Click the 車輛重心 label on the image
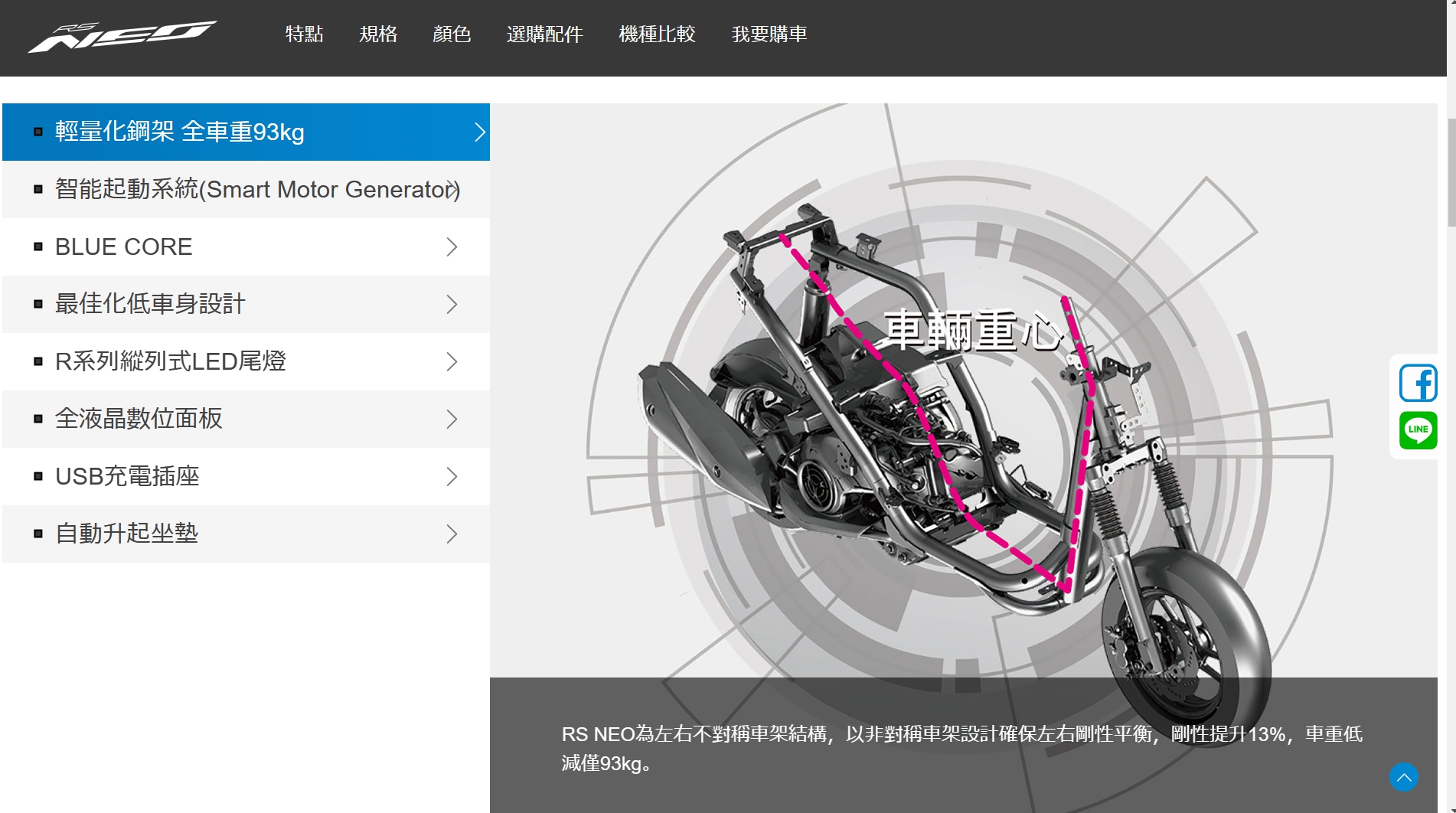Screen dimensions: 1456x813 [x=974, y=330]
